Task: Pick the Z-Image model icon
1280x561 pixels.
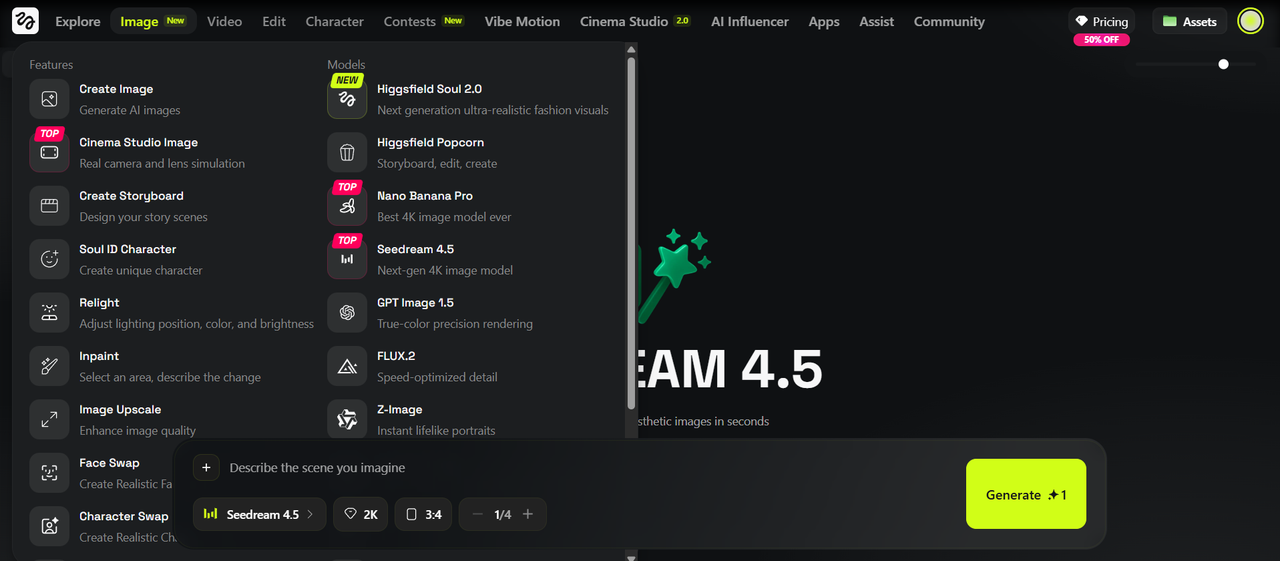Action: [x=347, y=420]
